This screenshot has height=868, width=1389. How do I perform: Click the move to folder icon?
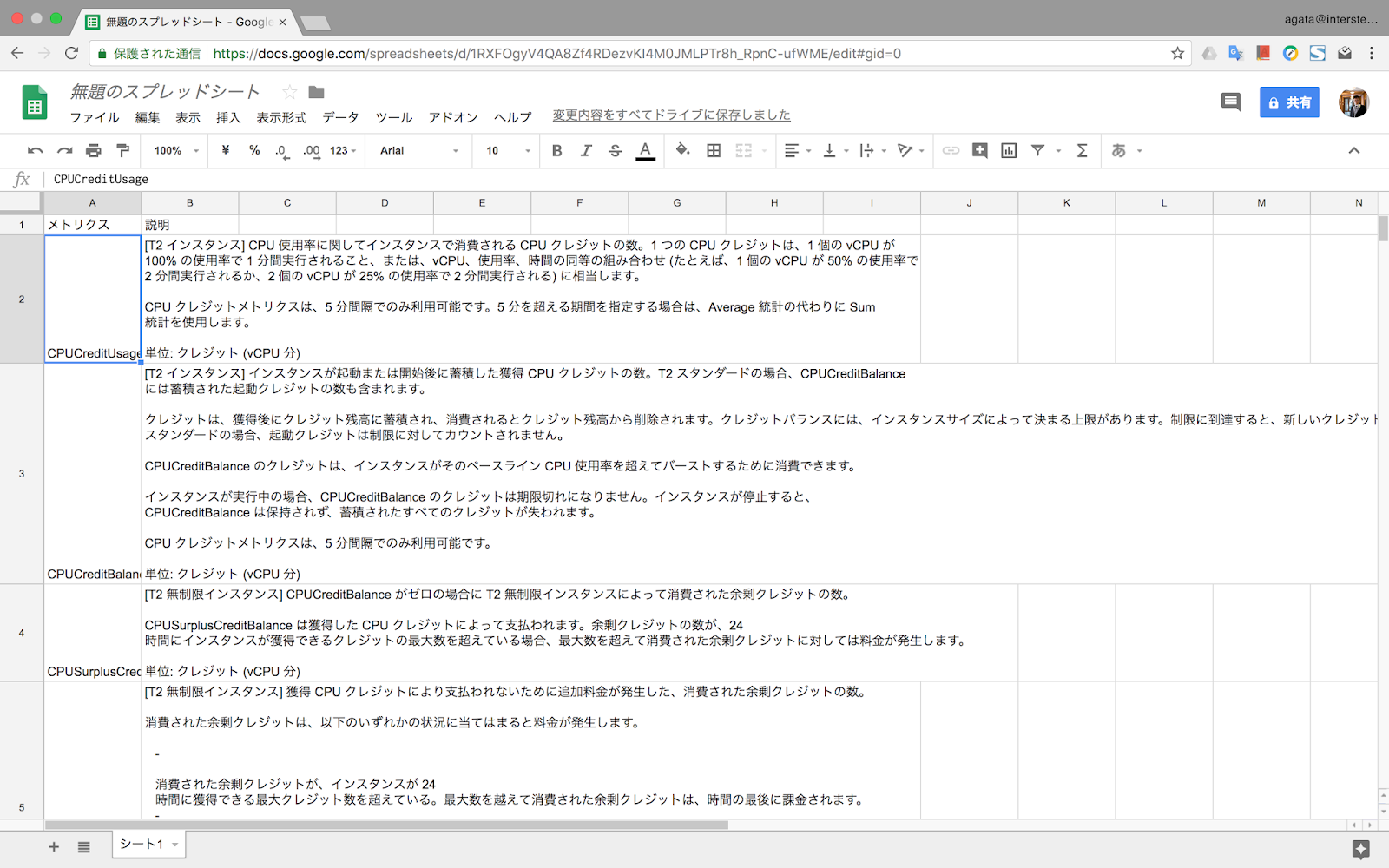pos(317,92)
